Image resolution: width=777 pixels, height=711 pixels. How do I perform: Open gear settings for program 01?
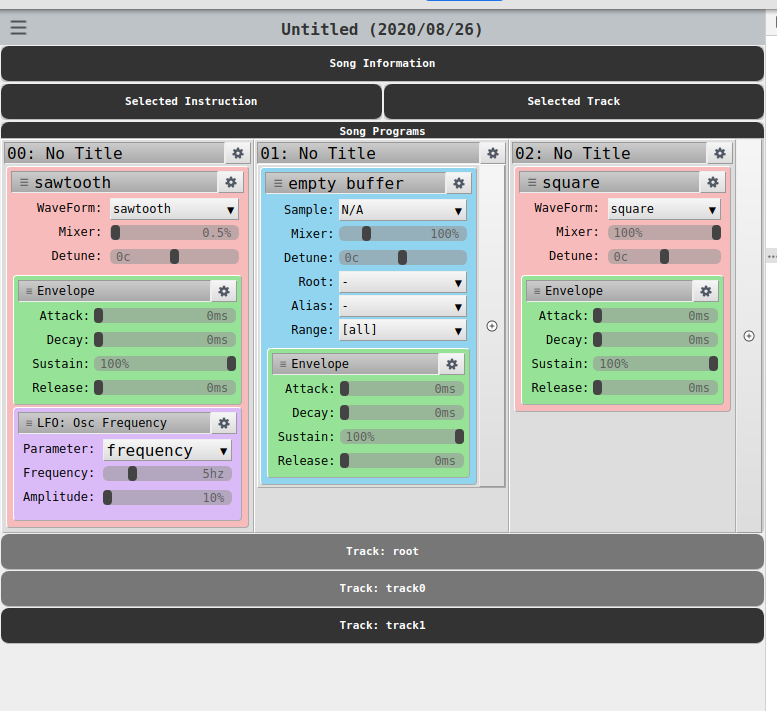point(493,153)
